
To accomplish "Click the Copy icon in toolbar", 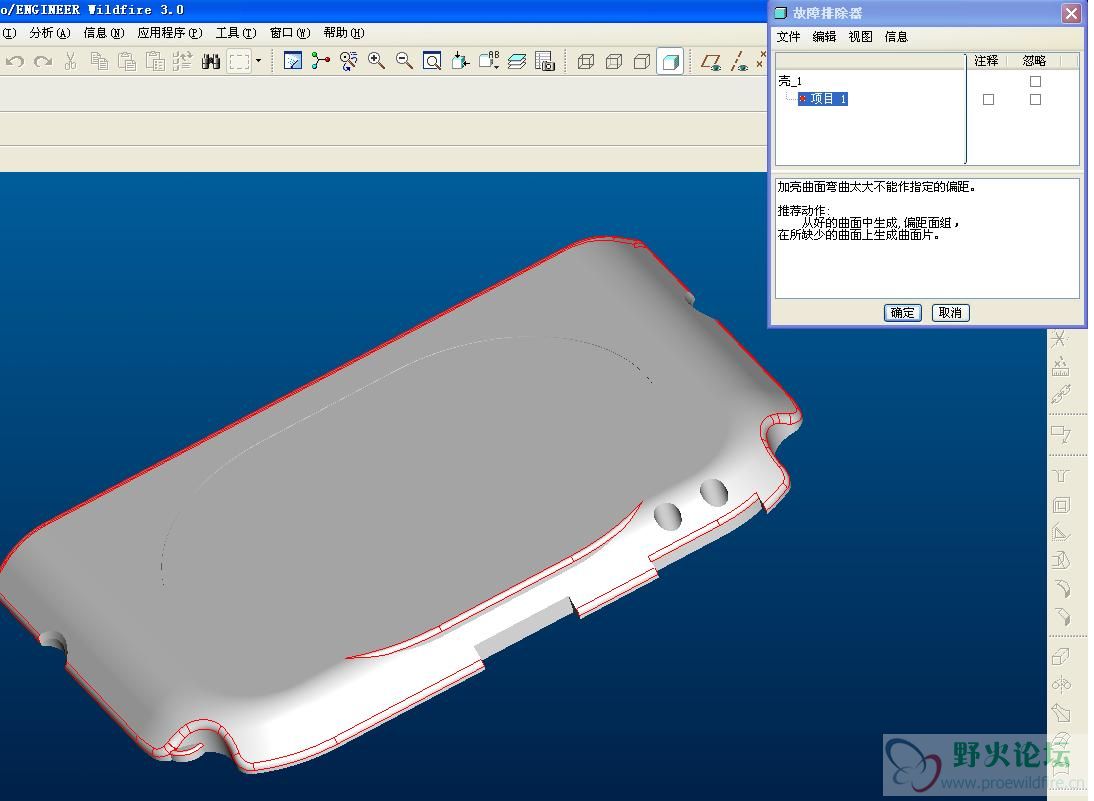I will (x=99, y=61).
